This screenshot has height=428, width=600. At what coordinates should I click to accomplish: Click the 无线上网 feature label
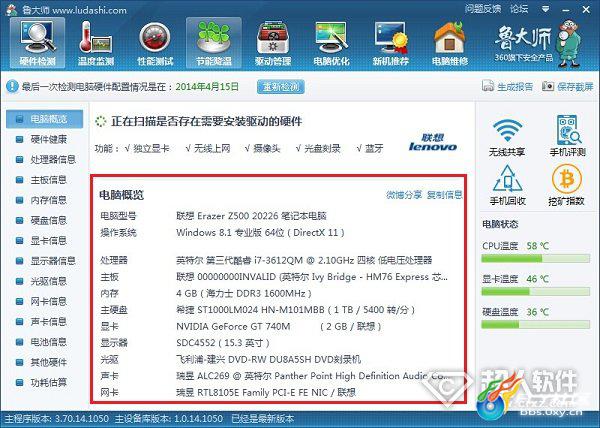[x=212, y=148]
